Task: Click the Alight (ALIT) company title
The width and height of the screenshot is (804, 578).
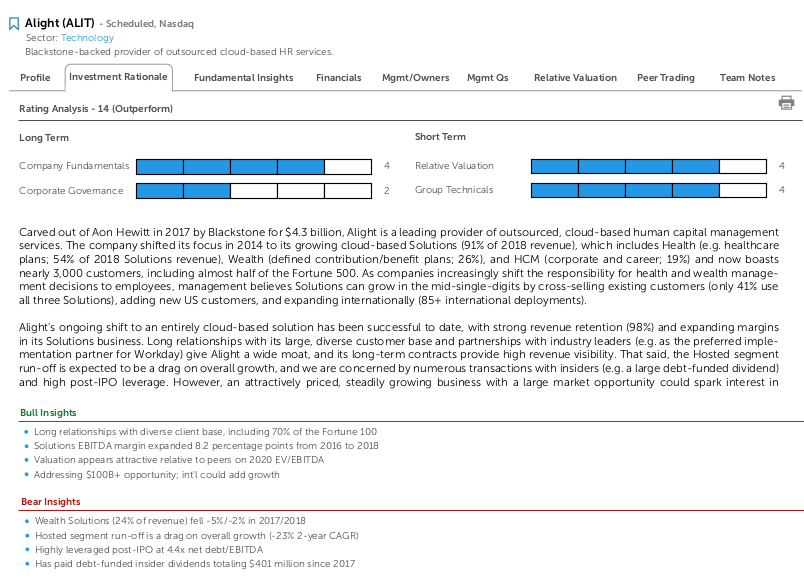Action: point(59,23)
